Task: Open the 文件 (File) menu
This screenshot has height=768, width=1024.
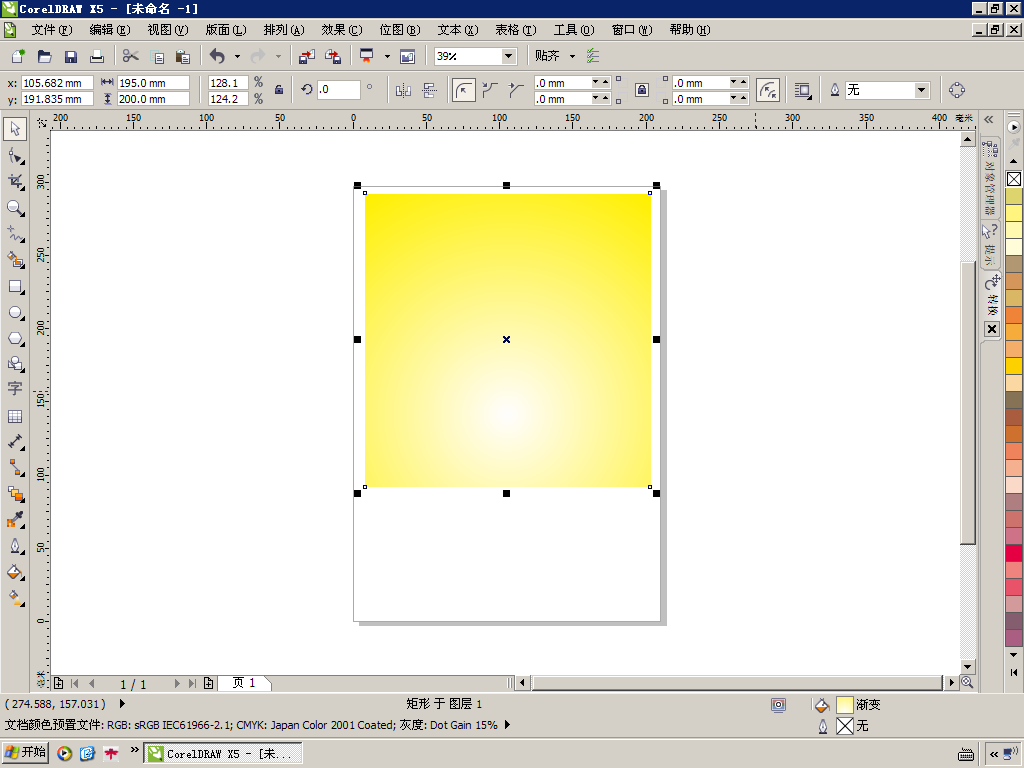Action: click(52, 30)
